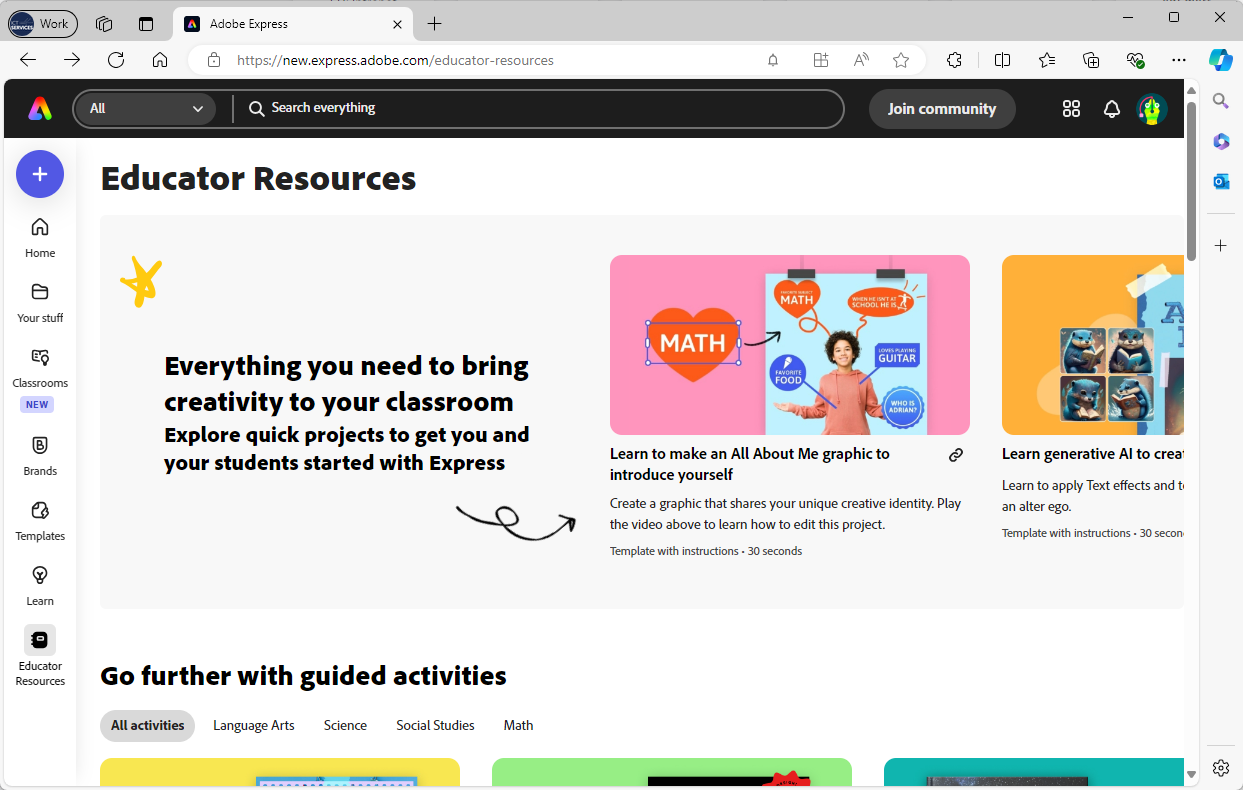This screenshot has width=1243, height=790.
Task: Open browser workspaces icon
Action: click(x=104, y=24)
